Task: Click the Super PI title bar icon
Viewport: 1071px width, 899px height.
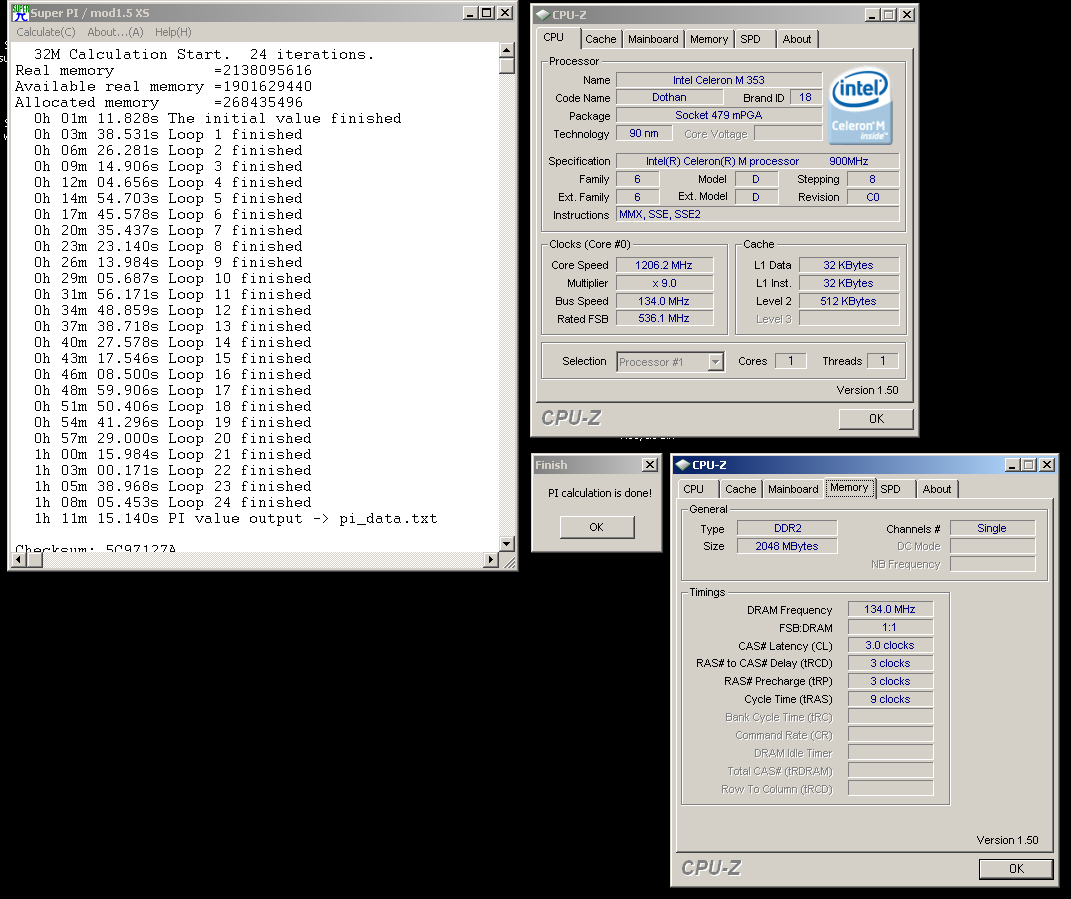Action: pos(20,12)
